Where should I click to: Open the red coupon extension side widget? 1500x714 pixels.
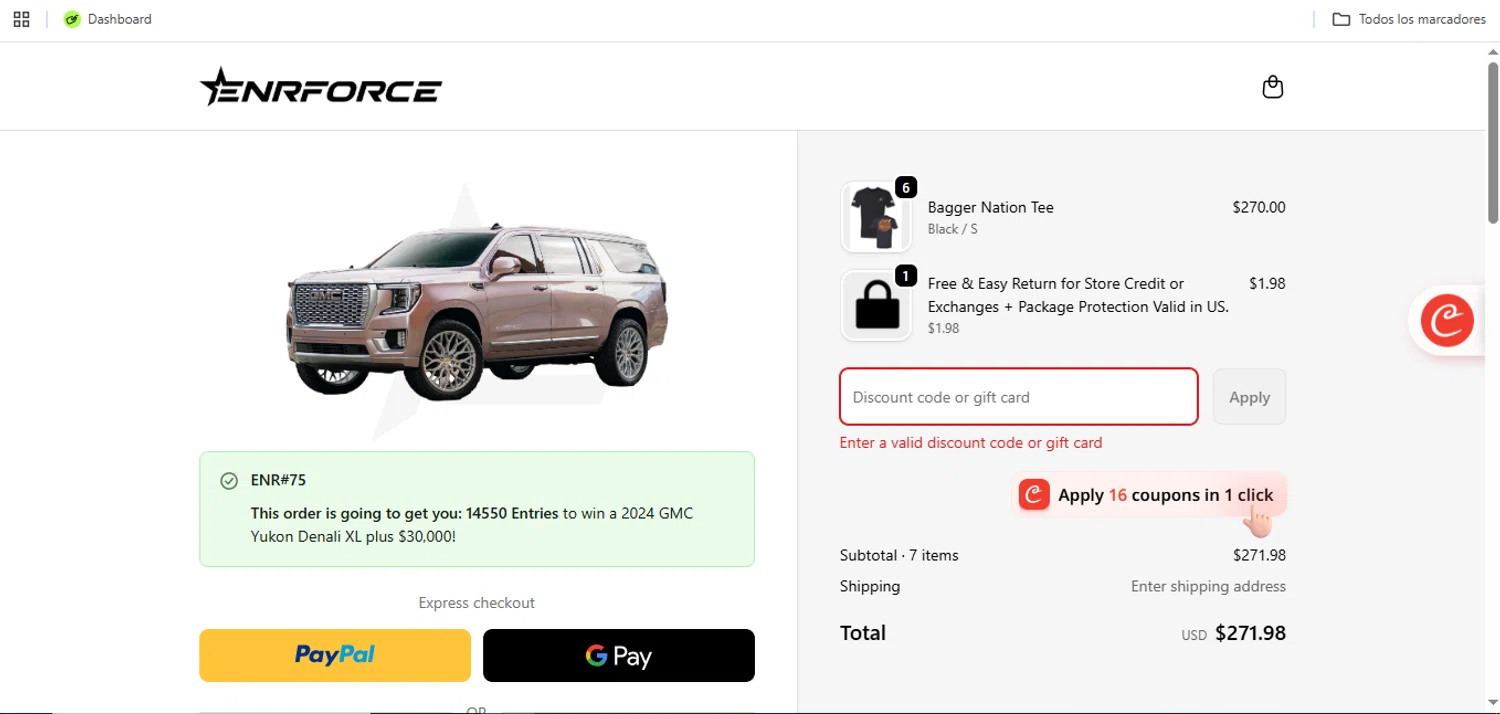(x=1447, y=321)
